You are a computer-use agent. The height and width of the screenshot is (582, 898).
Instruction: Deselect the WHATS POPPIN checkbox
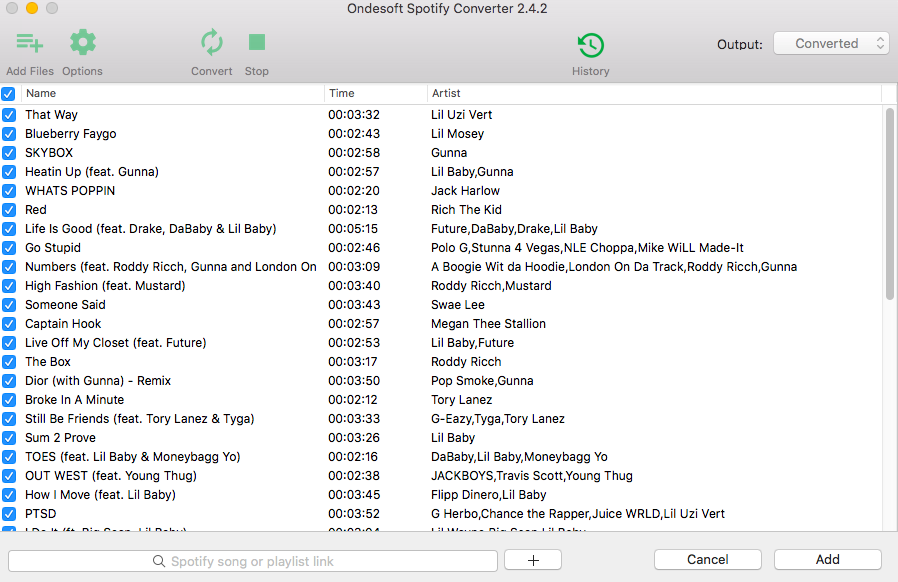9,190
